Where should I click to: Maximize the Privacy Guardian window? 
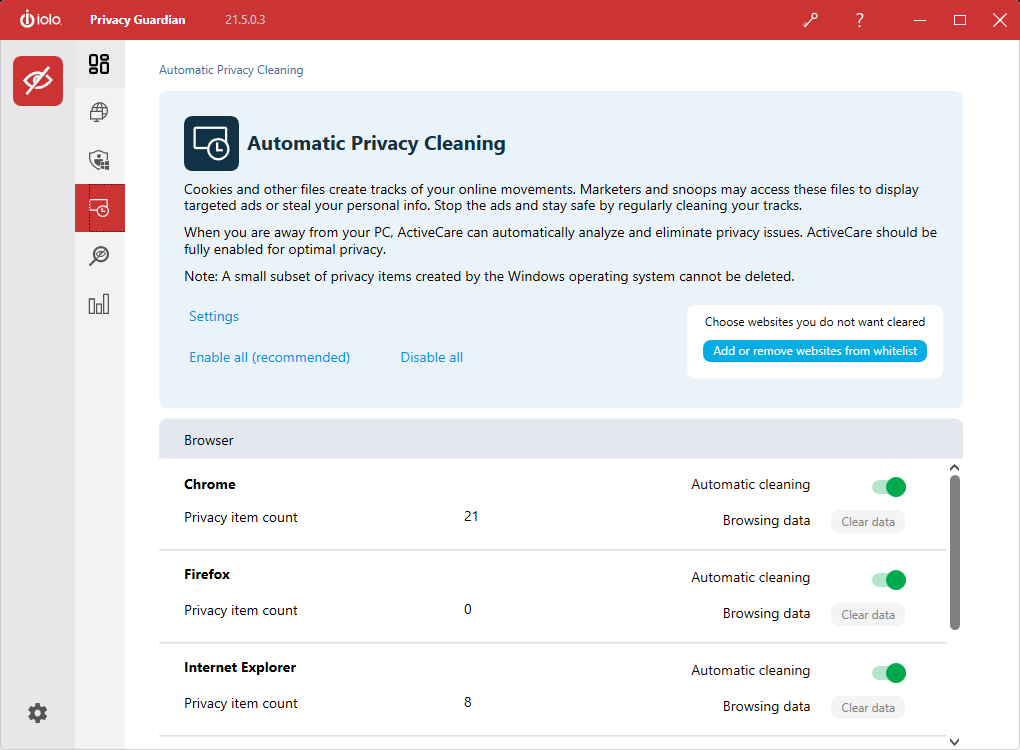tap(960, 20)
